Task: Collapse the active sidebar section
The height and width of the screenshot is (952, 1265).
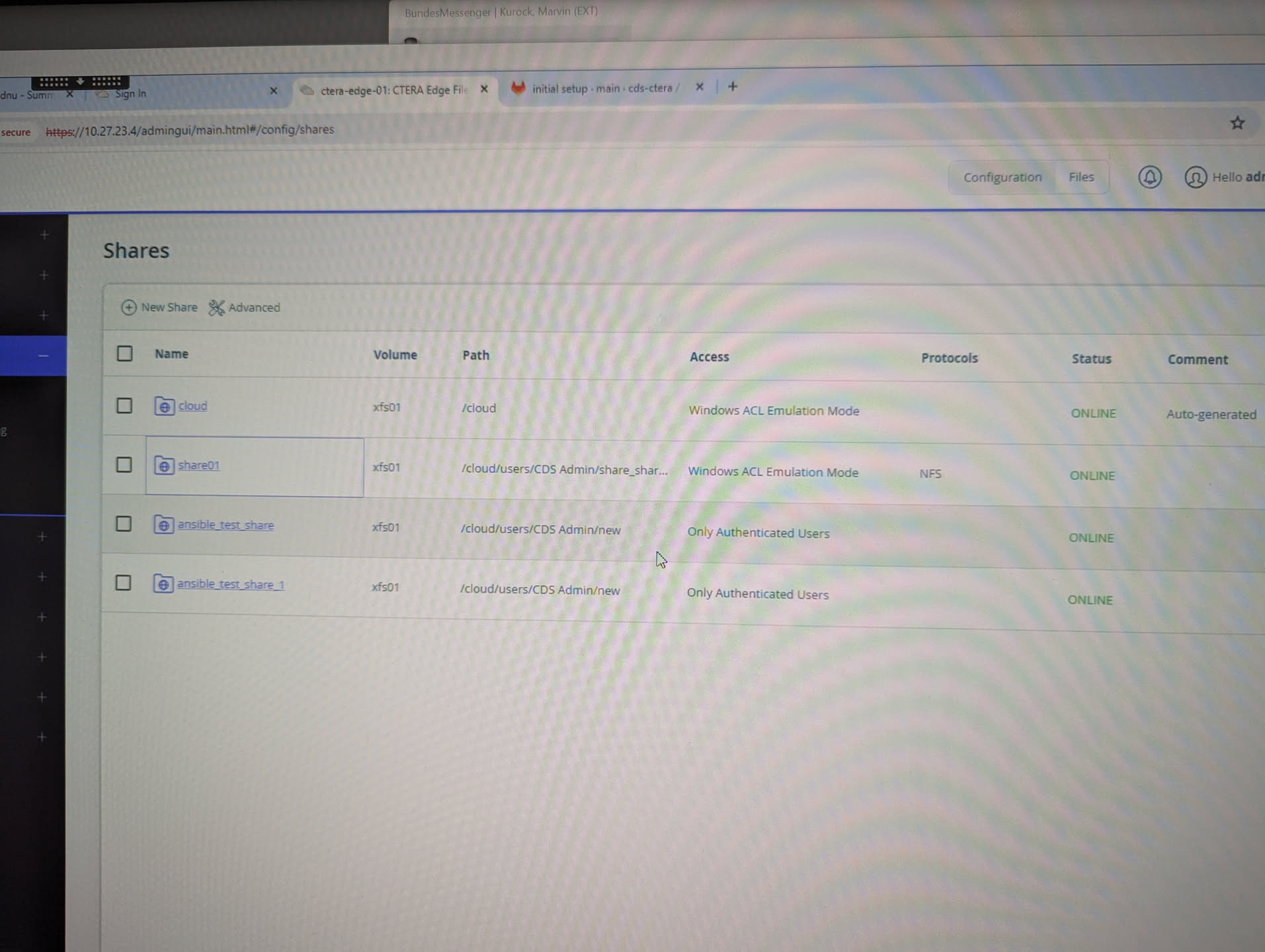Action: point(43,356)
